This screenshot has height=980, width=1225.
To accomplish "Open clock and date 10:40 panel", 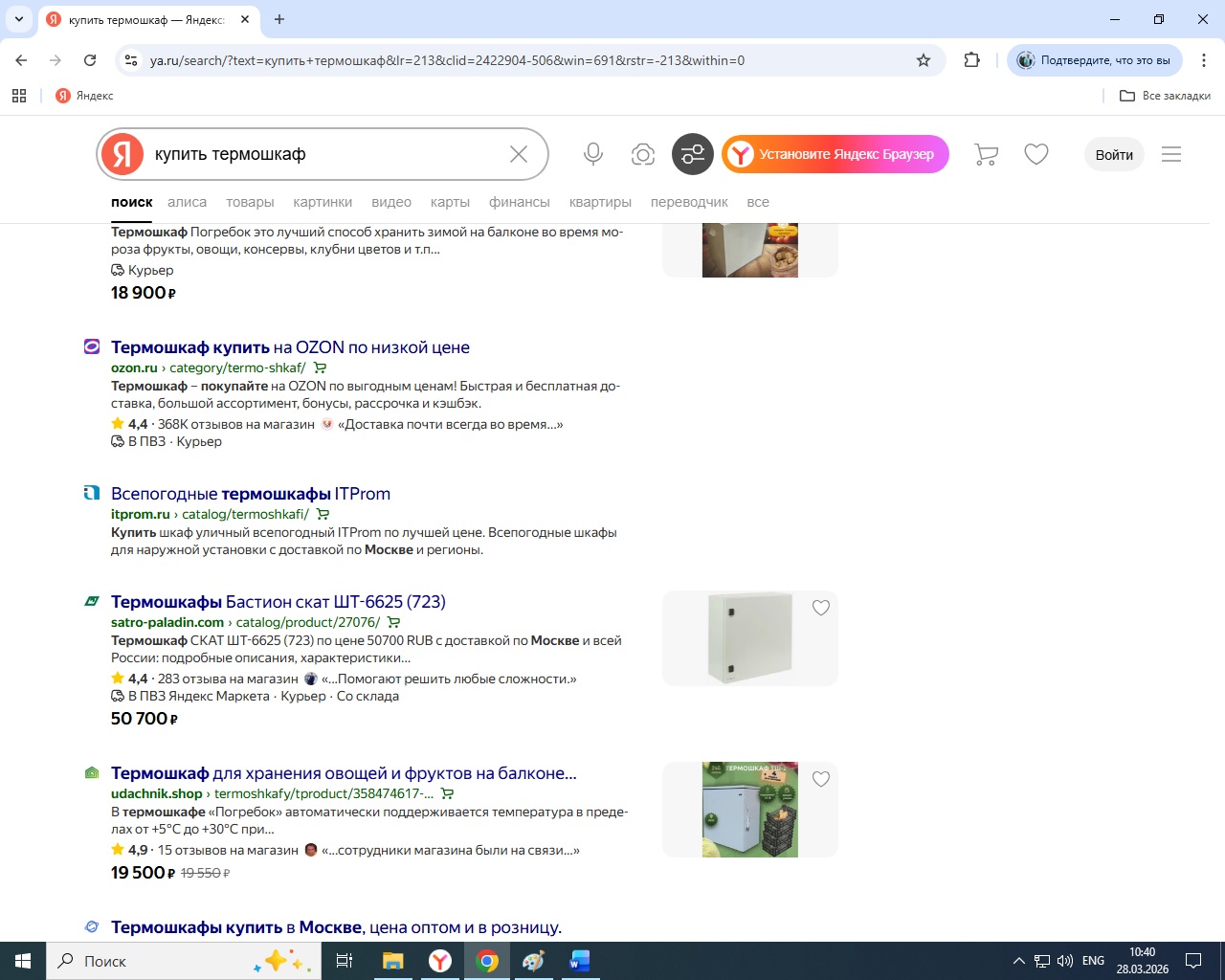I will coord(1143,961).
